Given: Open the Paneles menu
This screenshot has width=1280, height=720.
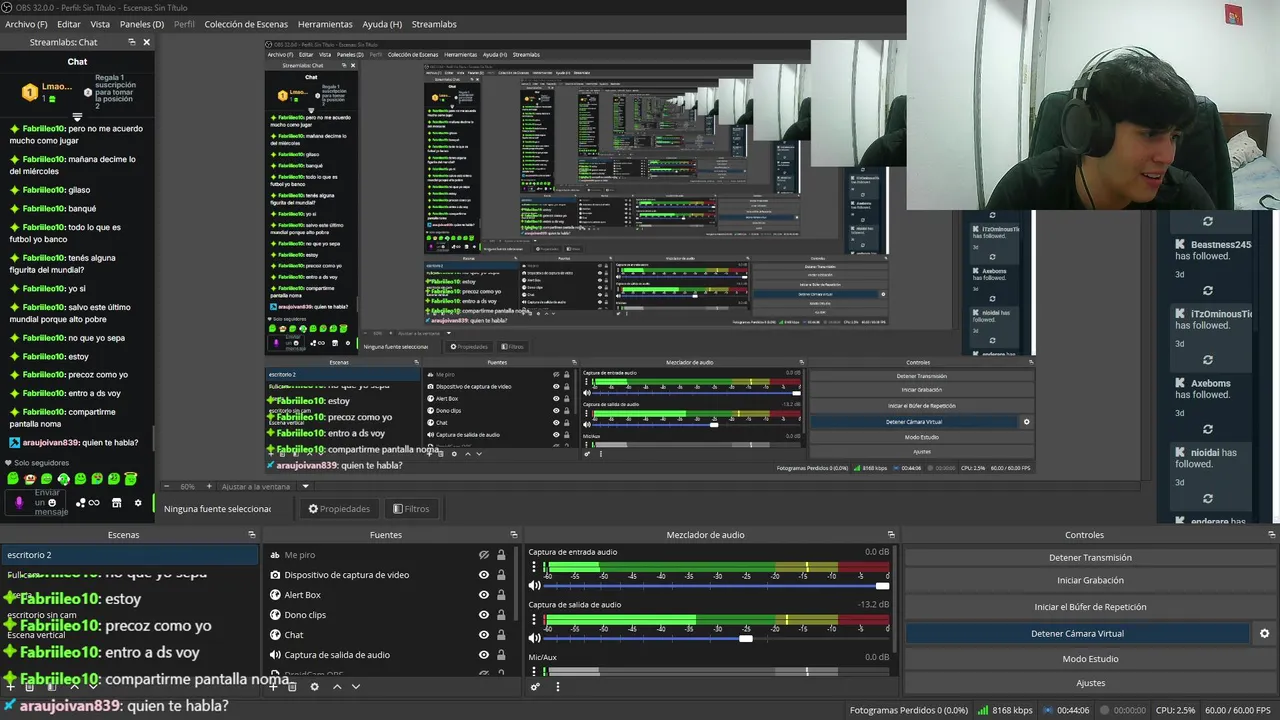Looking at the screenshot, I should 142,24.
